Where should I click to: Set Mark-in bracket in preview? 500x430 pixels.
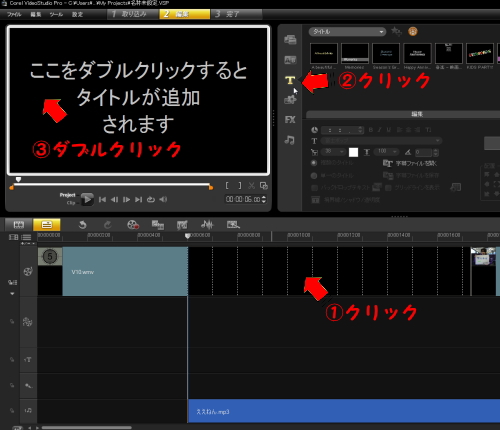[x=227, y=186]
